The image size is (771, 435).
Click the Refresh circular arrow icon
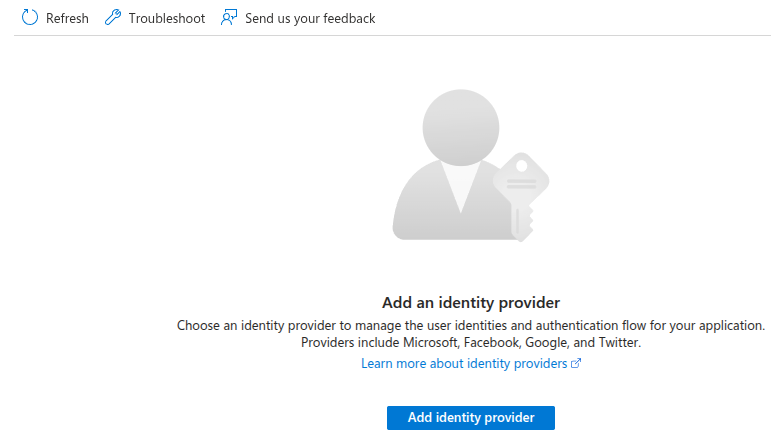point(30,18)
